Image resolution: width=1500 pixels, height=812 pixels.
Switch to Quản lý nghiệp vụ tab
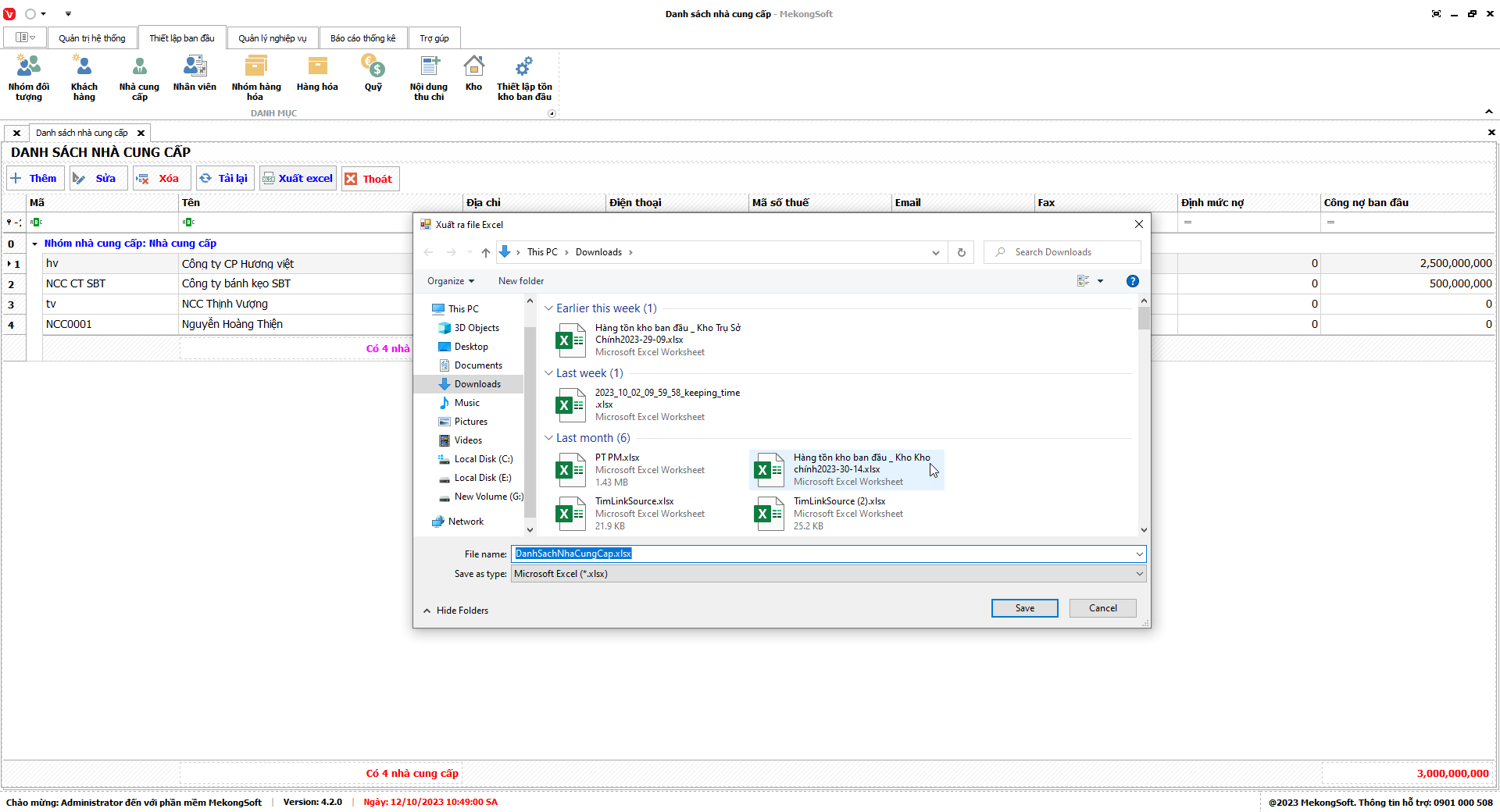(x=272, y=38)
